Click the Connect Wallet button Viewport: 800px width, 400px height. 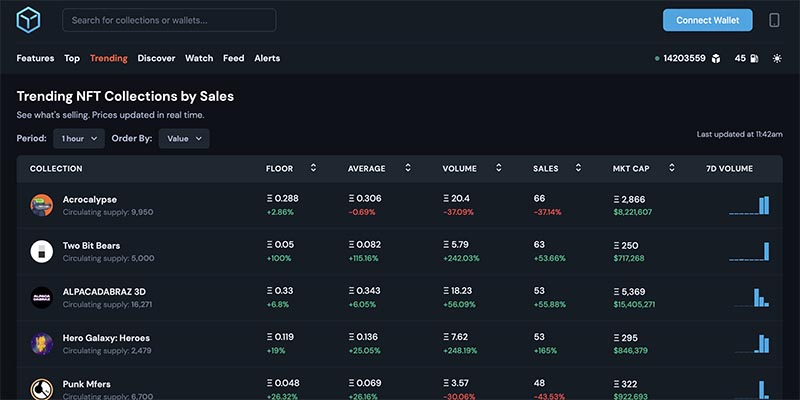708,20
